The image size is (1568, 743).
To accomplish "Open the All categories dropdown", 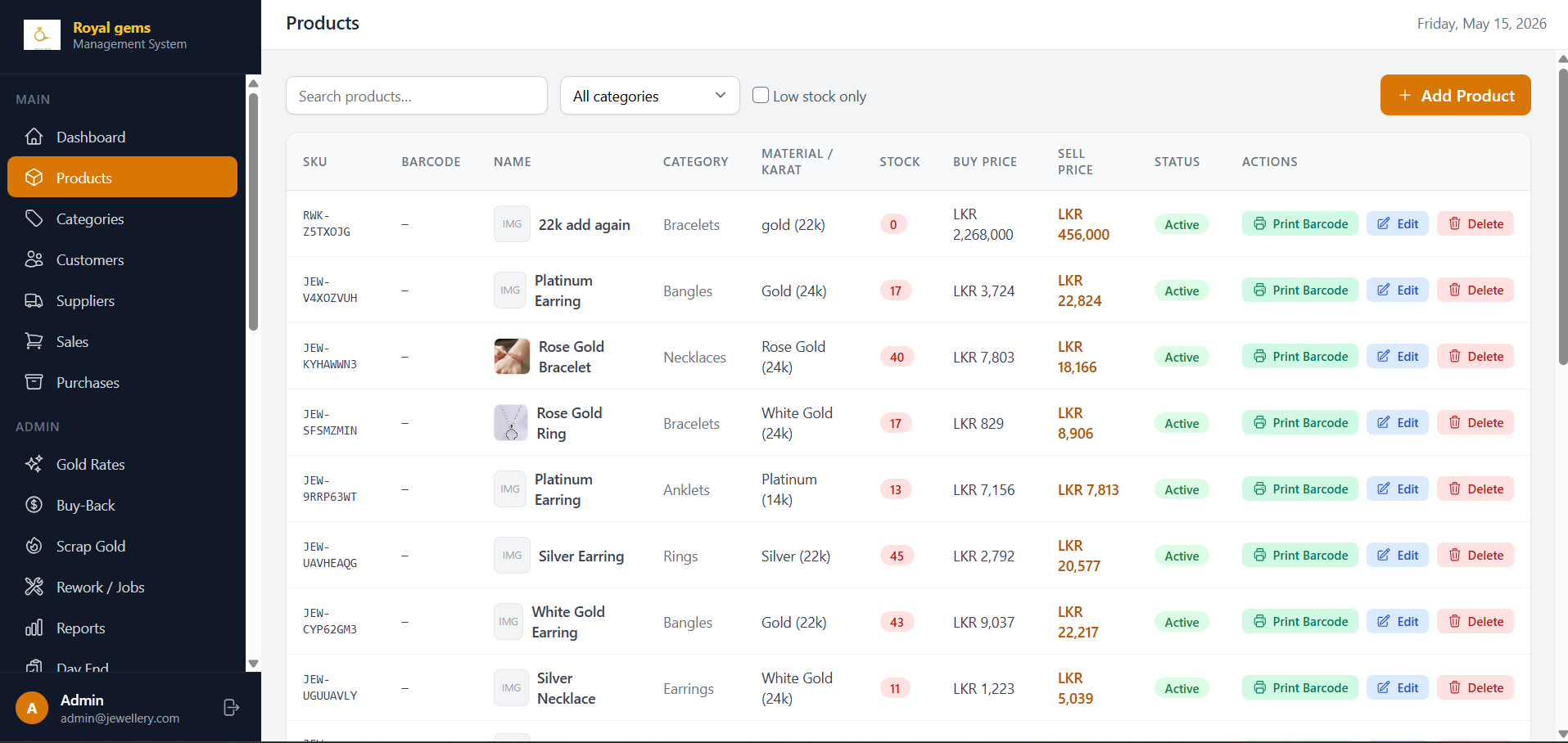I will pos(650,96).
